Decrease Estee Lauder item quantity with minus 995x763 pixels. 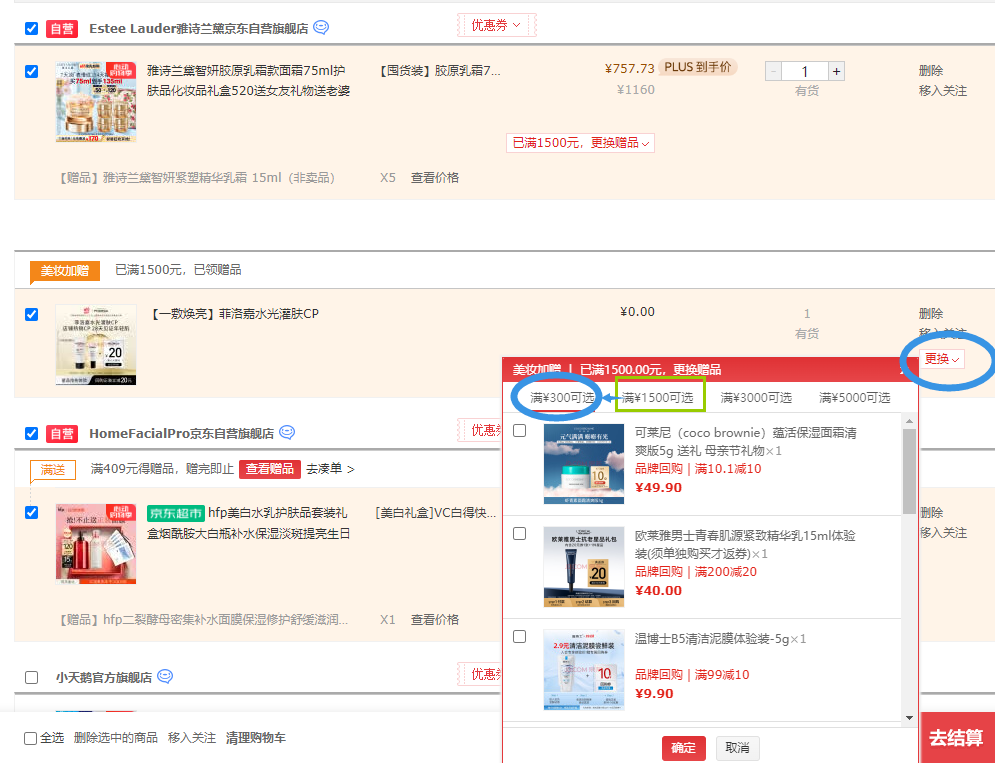pyautogui.click(x=774, y=71)
